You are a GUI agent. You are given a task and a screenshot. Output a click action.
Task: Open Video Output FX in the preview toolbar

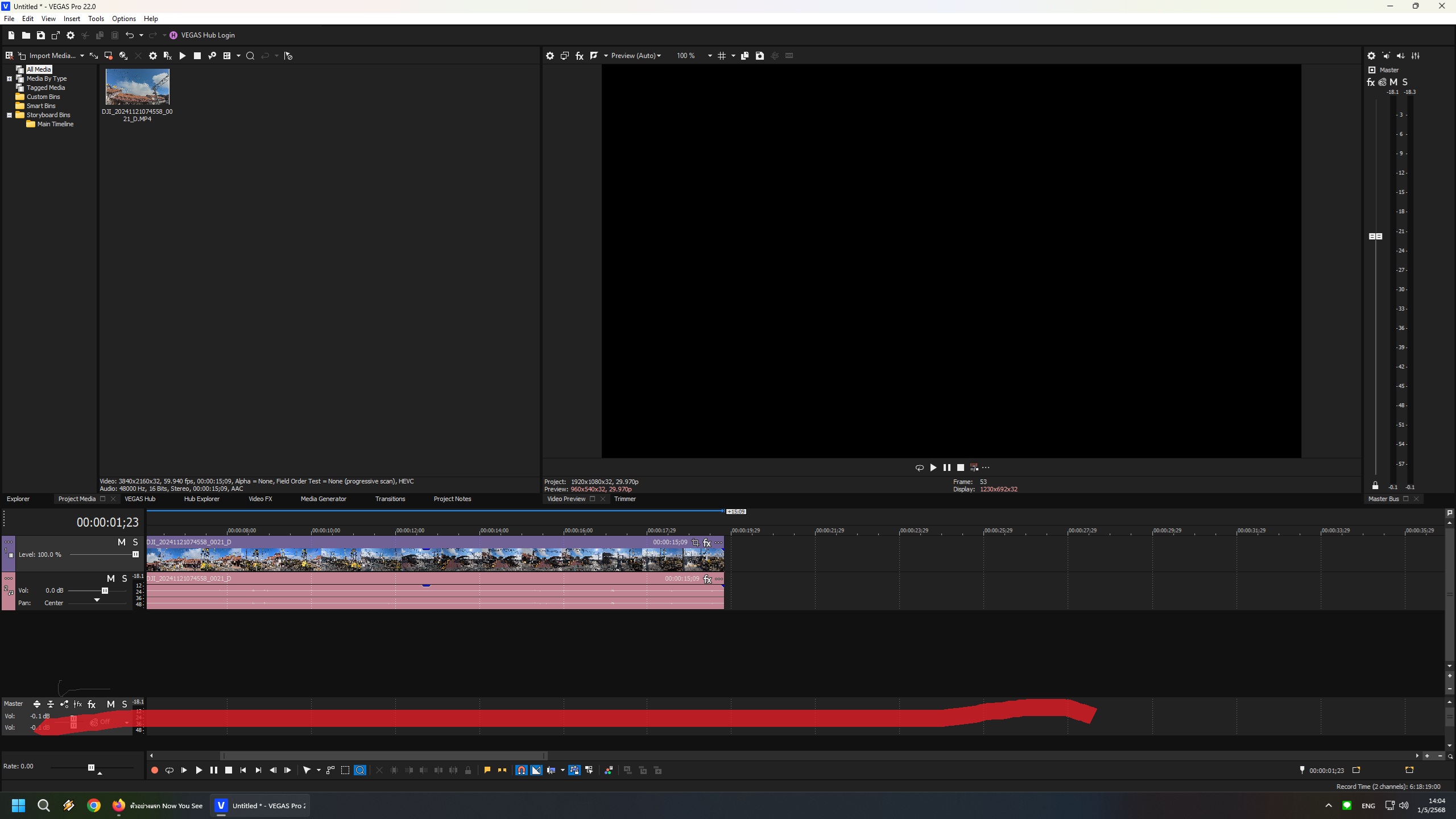point(580,56)
